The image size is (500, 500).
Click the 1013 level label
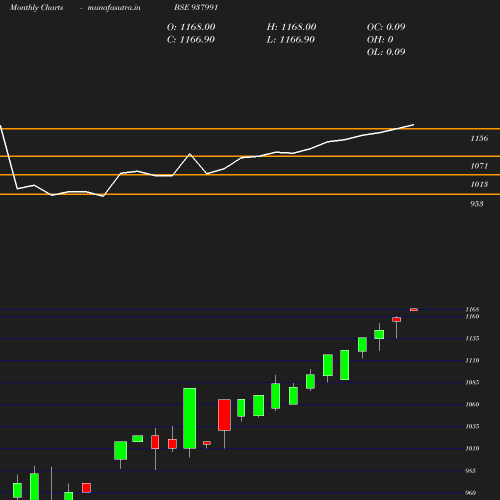[479, 184]
